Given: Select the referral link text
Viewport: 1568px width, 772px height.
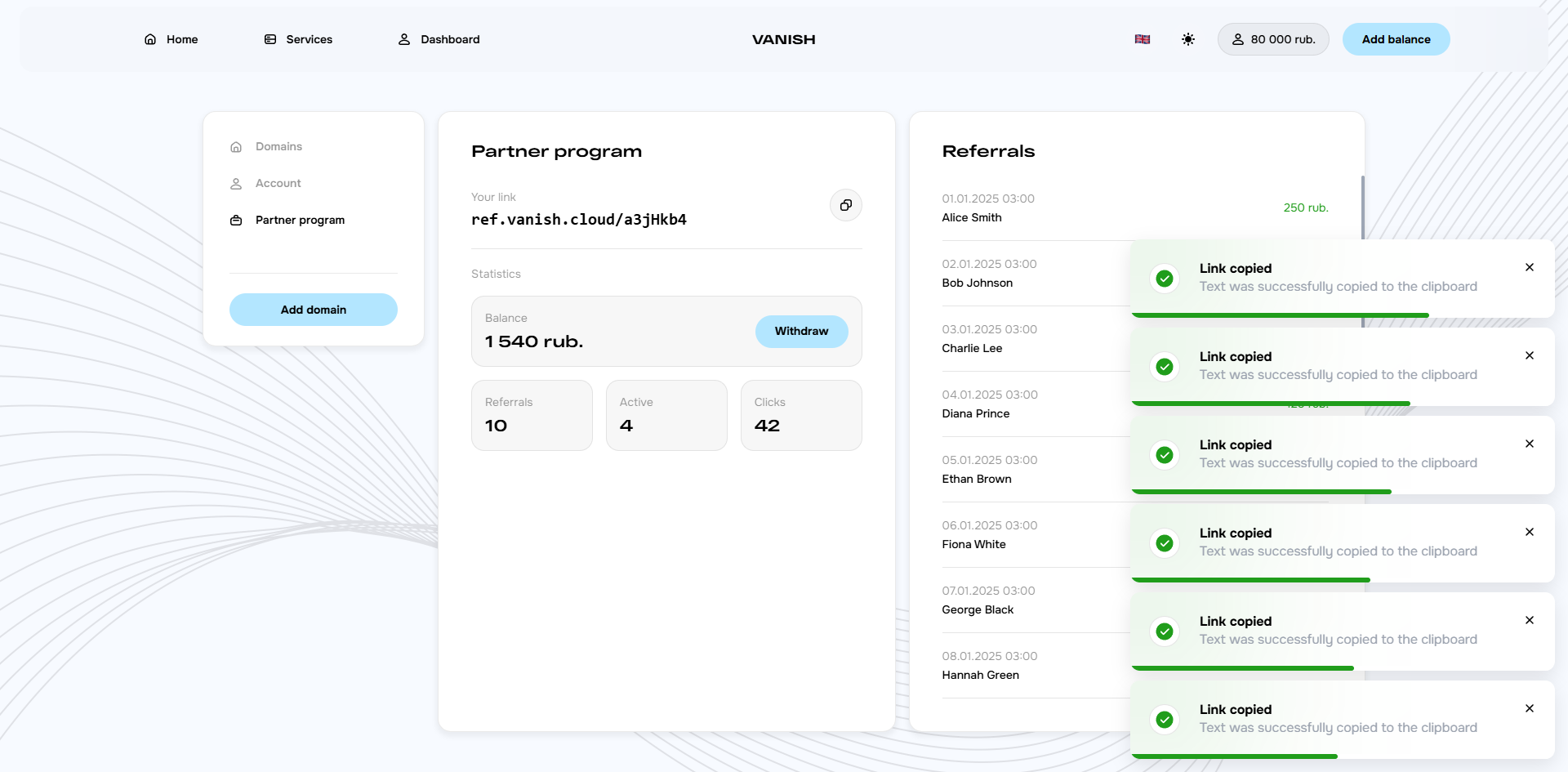Looking at the screenshot, I should (578, 220).
